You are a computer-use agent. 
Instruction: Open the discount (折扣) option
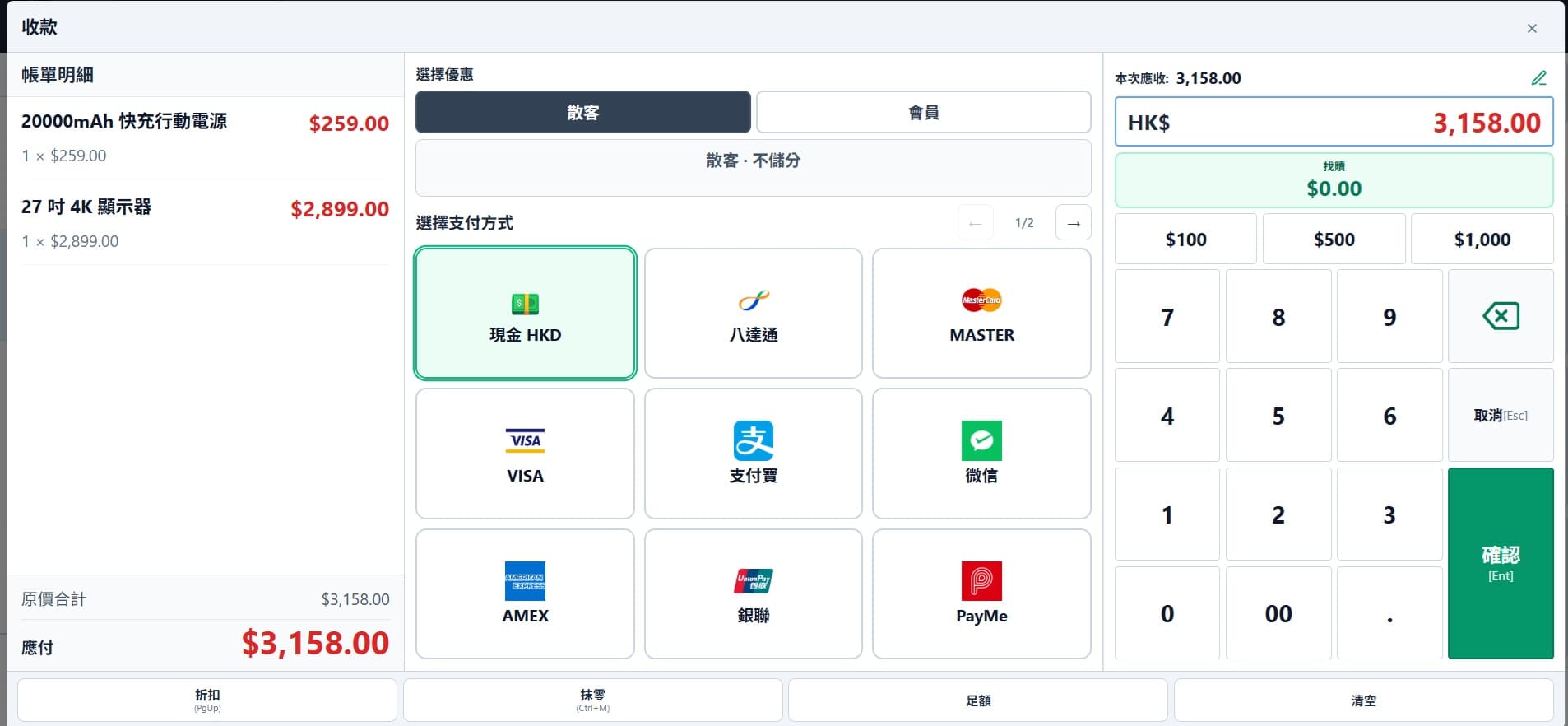click(x=206, y=700)
